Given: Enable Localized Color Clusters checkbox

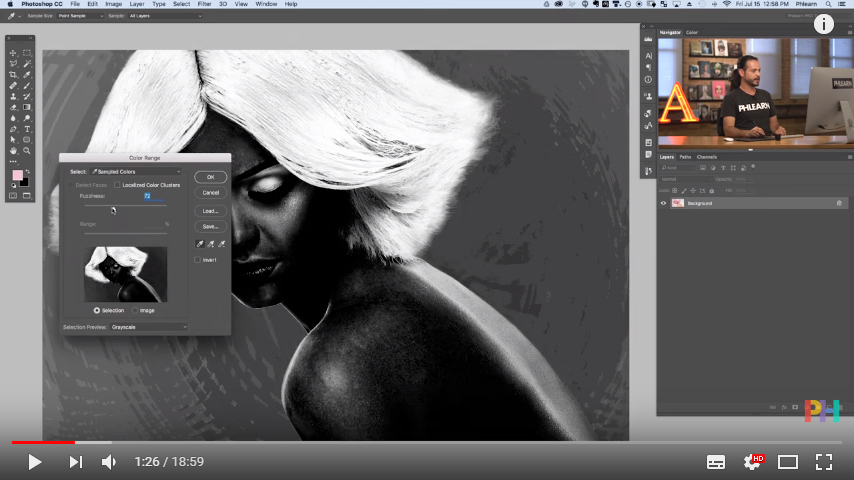Looking at the screenshot, I should [117, 185].
